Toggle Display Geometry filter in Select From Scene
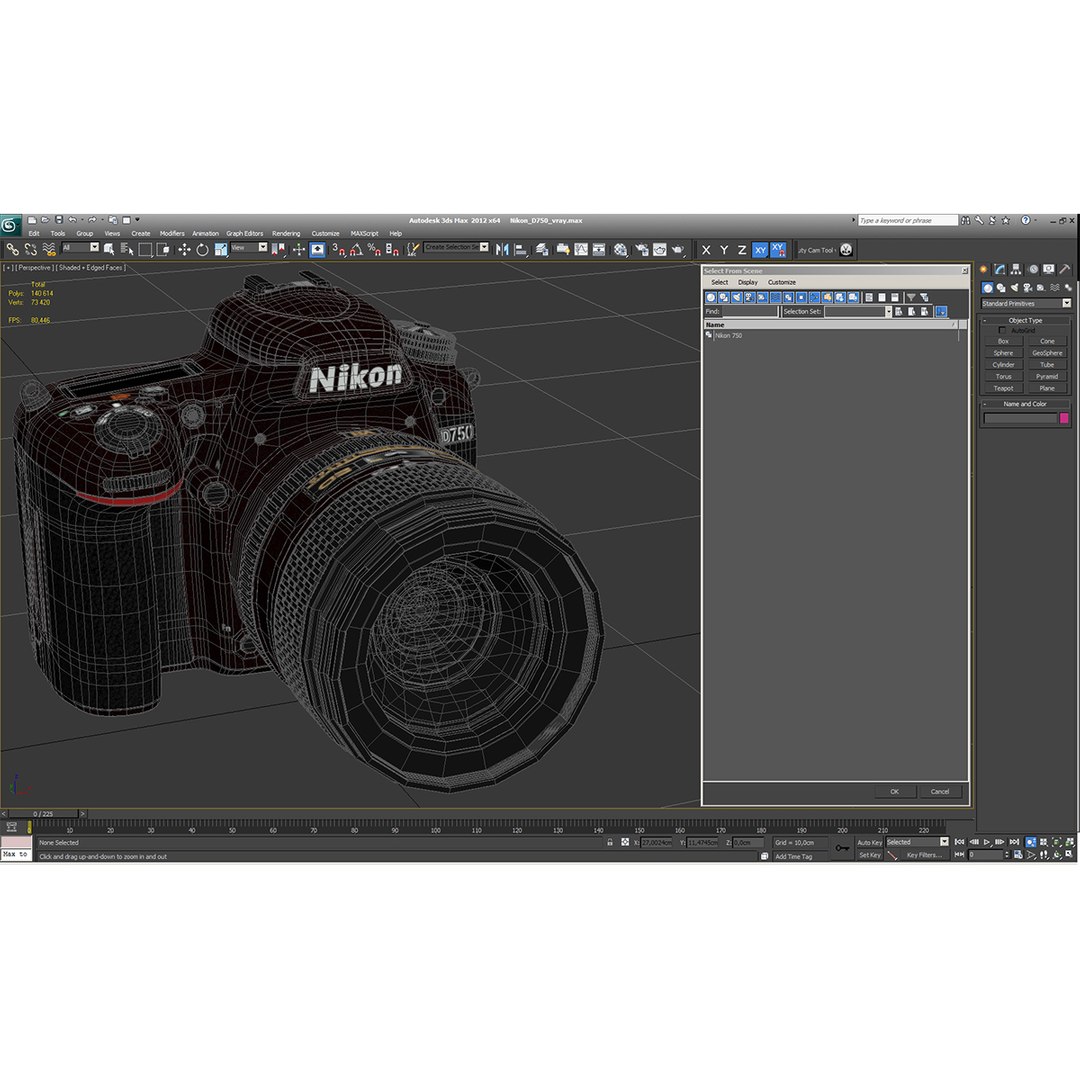Screen dimensions: 1080x1080 pyautogui.click(x=712, y=298)
